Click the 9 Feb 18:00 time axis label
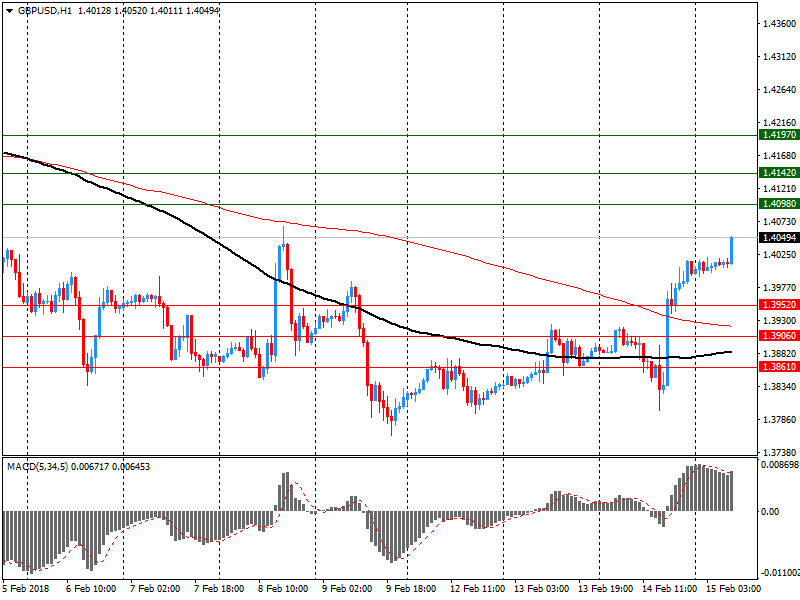This screenshot has width=800, height=600. point(411,589)
